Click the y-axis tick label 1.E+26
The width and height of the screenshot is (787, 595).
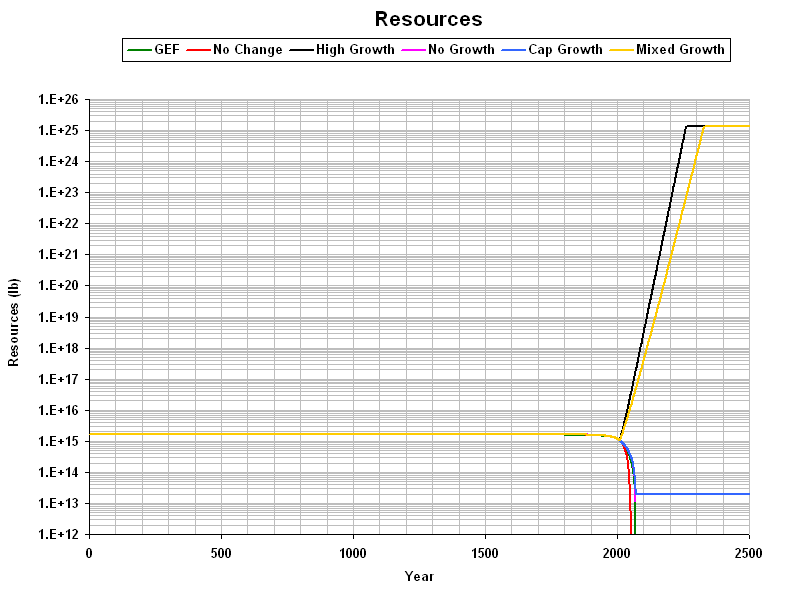point(59,100)
